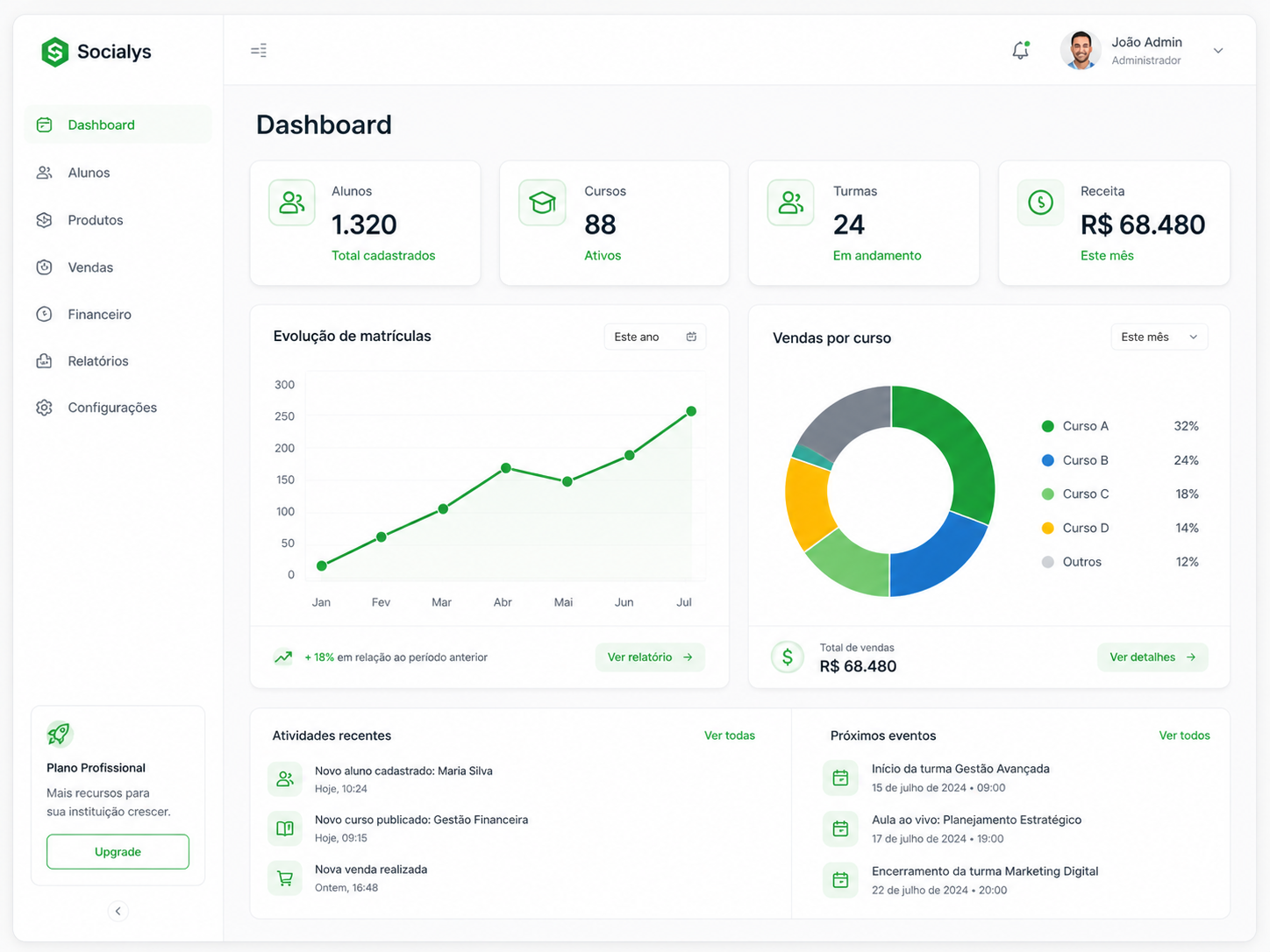Image resolution: width=1270 pixels, height=952 pixels.
Task: Click calendar icon for Encerramento da turma event
Action: (840, 880)
